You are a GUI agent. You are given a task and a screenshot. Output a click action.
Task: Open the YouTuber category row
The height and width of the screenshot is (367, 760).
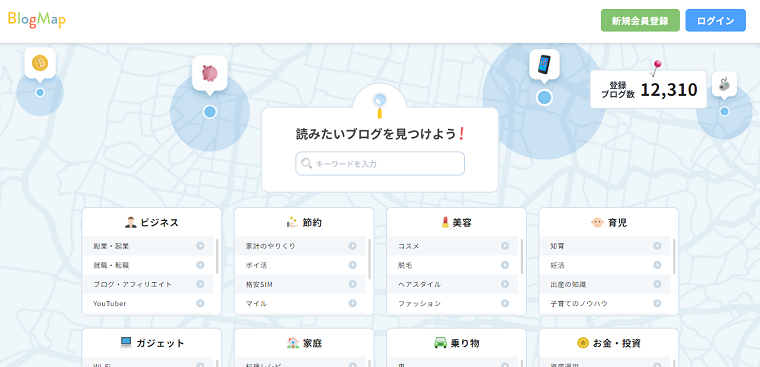pyautogui.click(x=148, y=303)
